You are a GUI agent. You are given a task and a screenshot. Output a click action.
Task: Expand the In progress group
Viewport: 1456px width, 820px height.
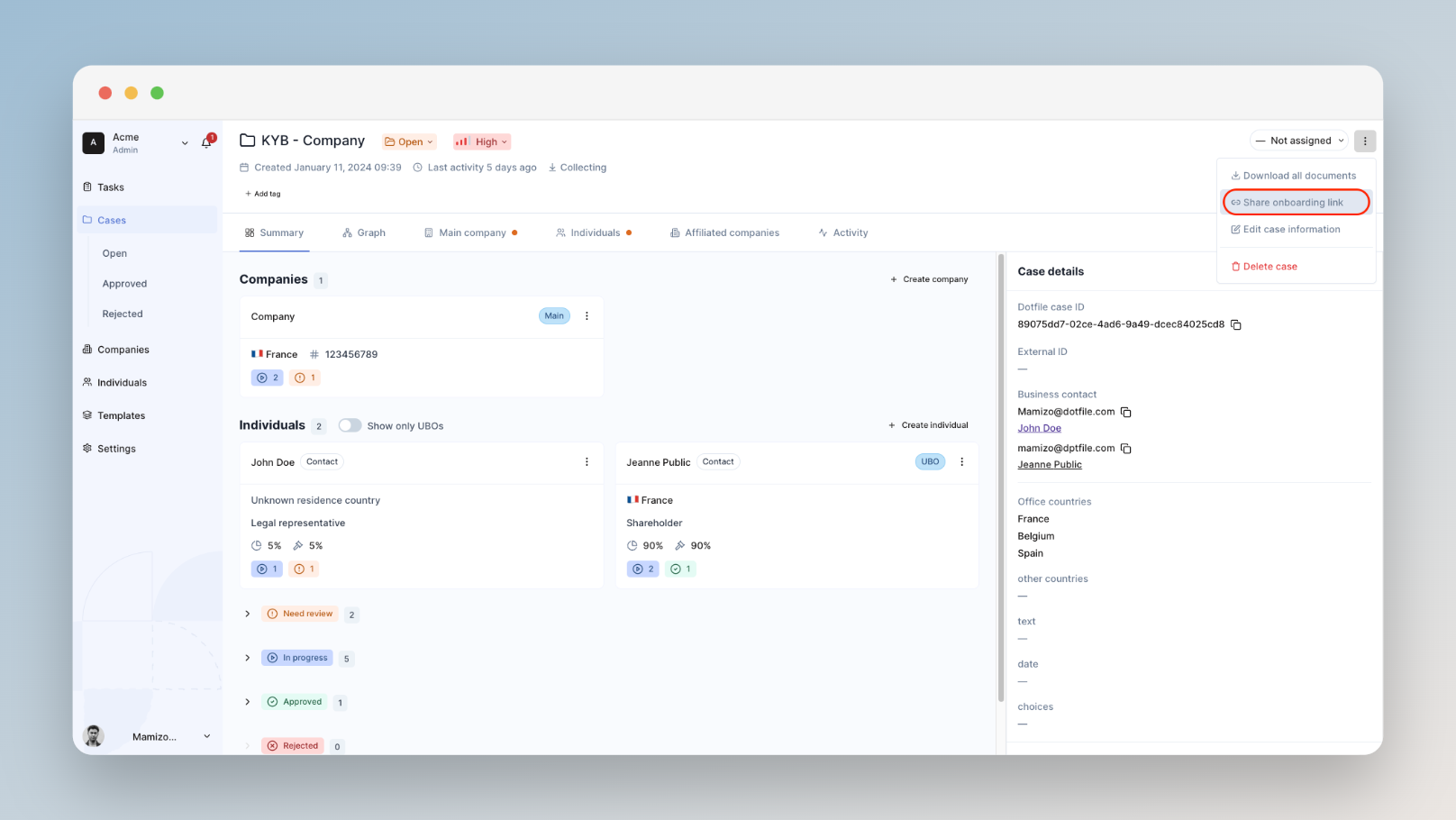pos(248,658)
